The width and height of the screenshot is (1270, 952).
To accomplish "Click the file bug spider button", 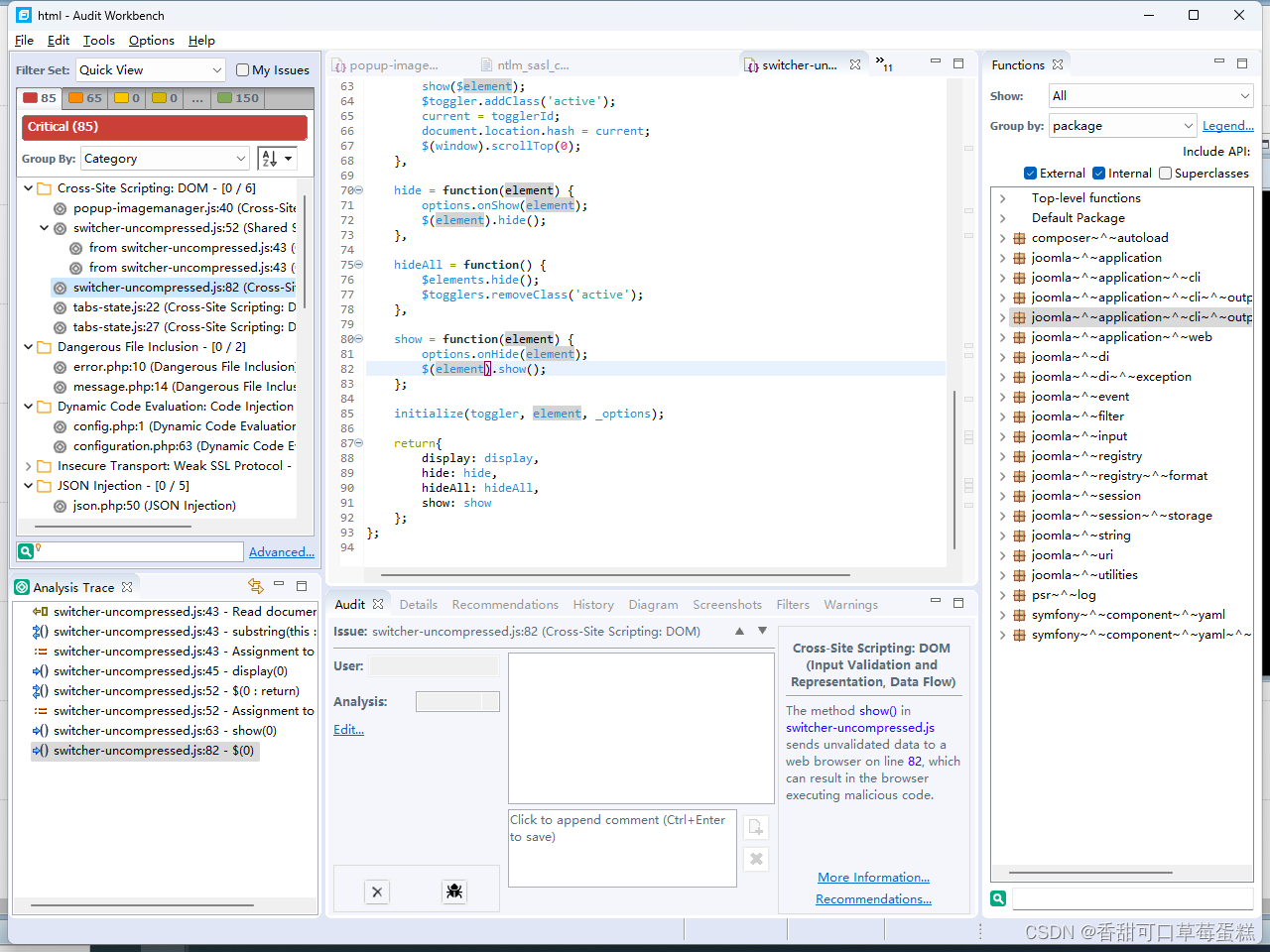I will point(454,892).
